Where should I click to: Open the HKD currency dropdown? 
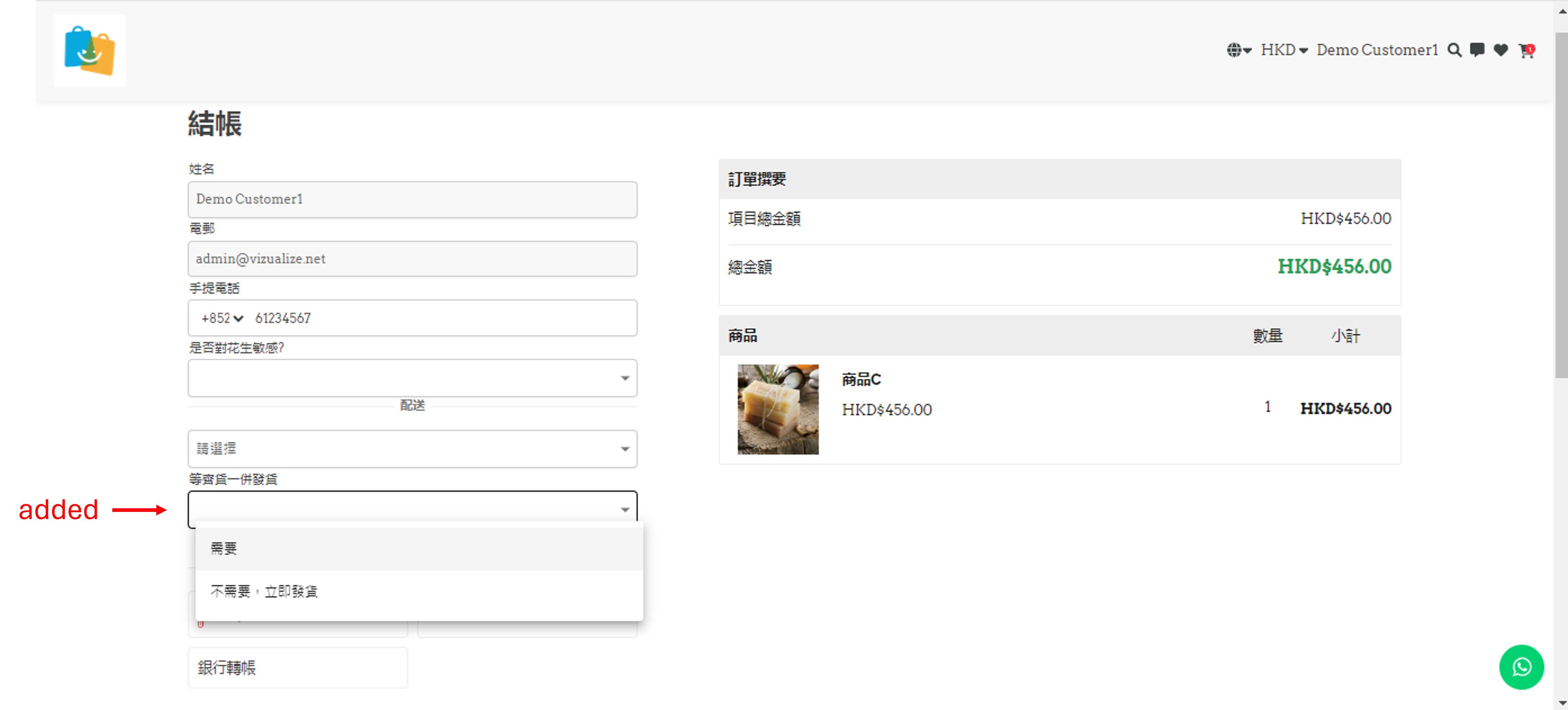point(1284,50)
